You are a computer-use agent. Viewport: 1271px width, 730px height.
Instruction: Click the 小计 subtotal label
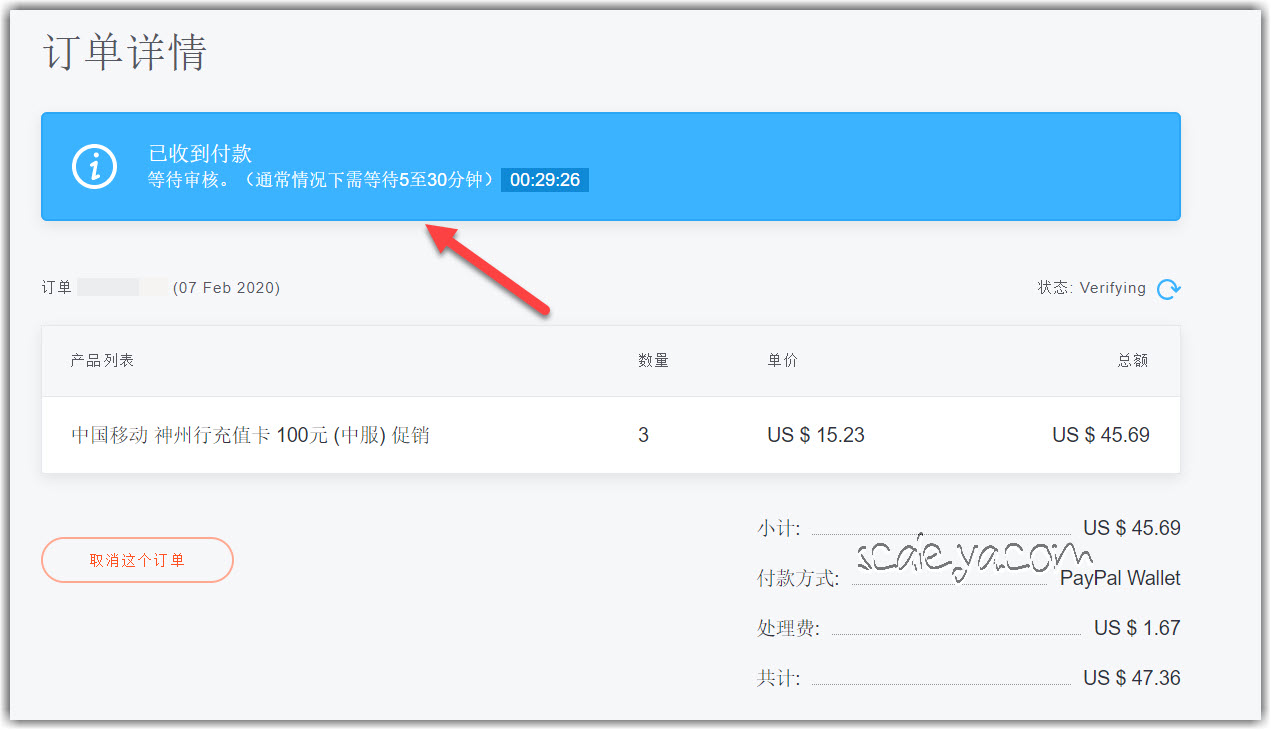coord(778,528)
